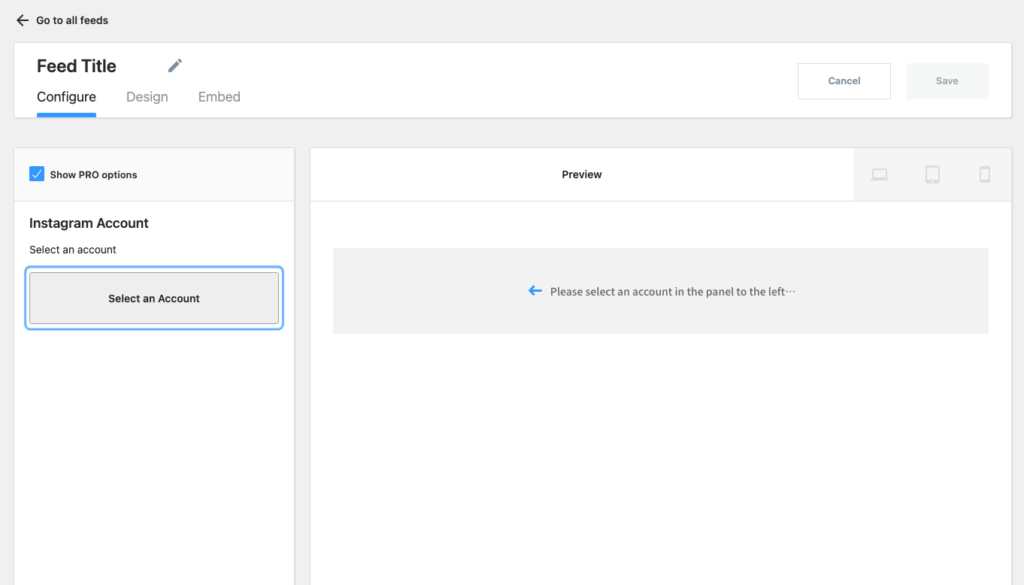Choose the mobile phone preview icon
The image size is (1024, 585).
[984, 175]
